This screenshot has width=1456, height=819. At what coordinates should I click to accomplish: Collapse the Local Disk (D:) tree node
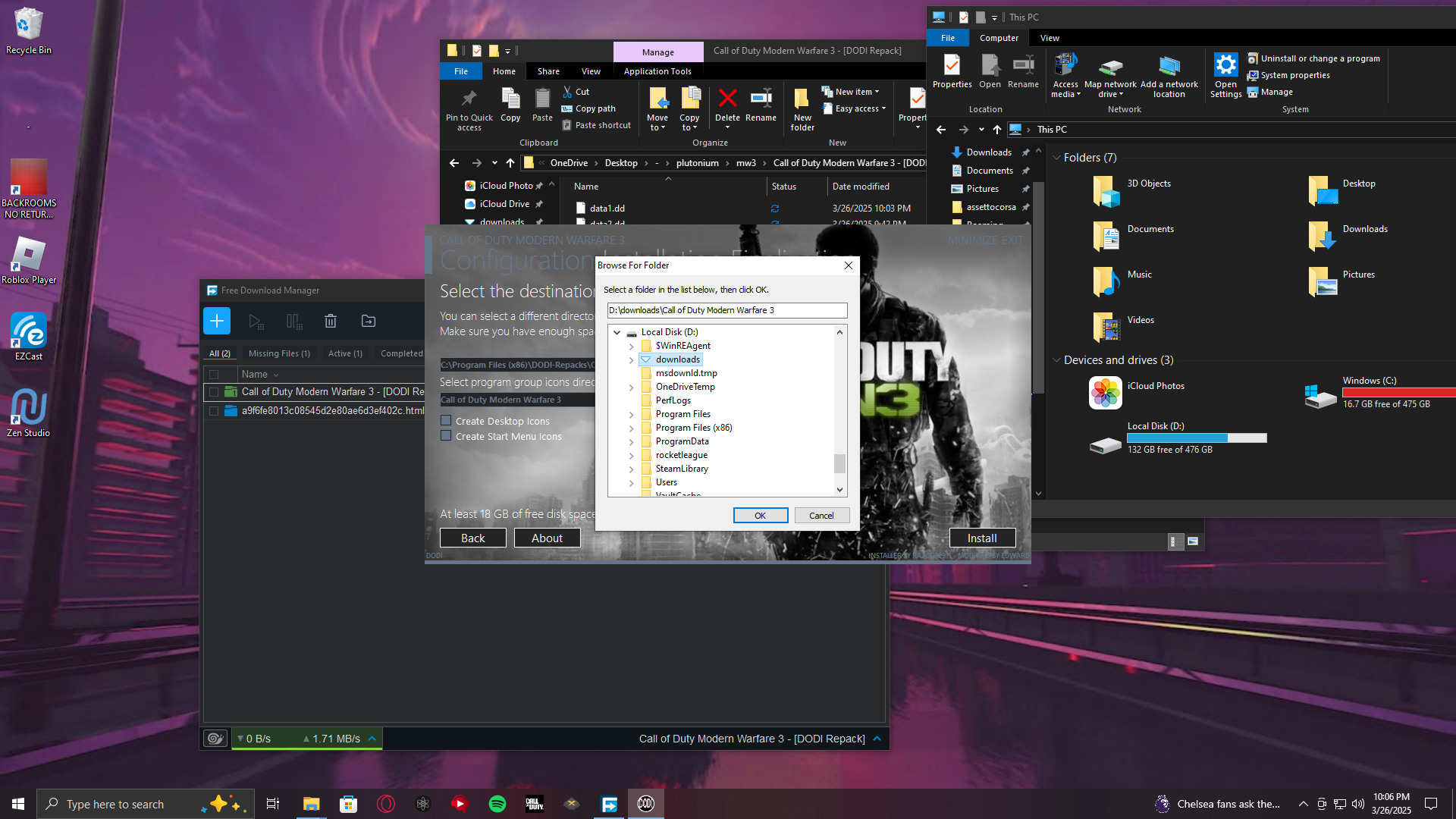coord(617,332)
